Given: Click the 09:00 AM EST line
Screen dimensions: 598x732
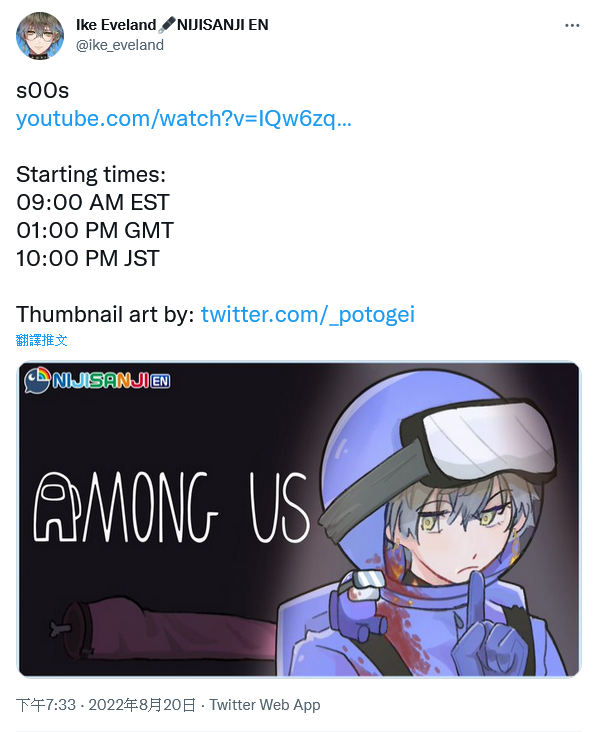Looking at the screenshot, I should (x=92, y=203).
